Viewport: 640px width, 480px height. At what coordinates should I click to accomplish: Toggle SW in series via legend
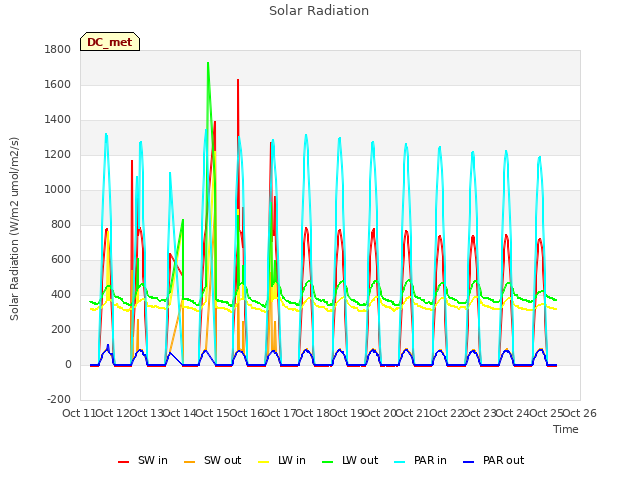point(143,460)
